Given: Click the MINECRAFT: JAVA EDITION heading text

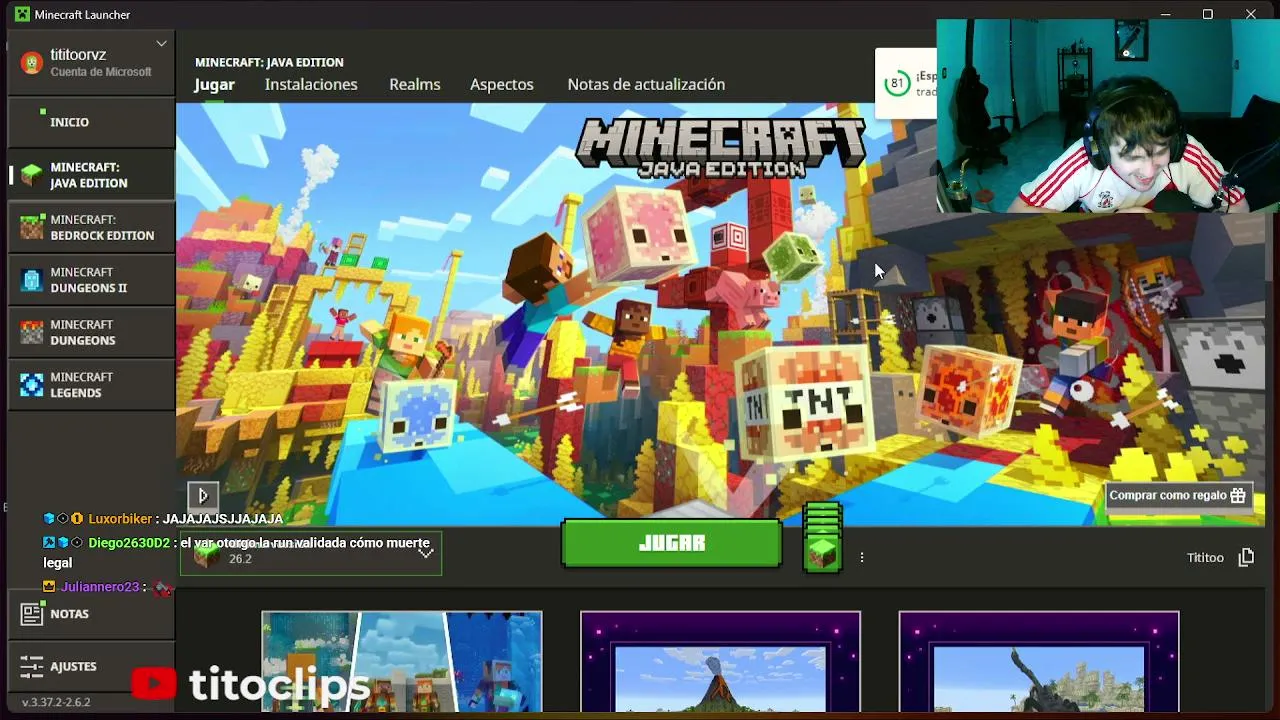Looking at the screenshot, I should pyautogui.click(x=269, y=62).
